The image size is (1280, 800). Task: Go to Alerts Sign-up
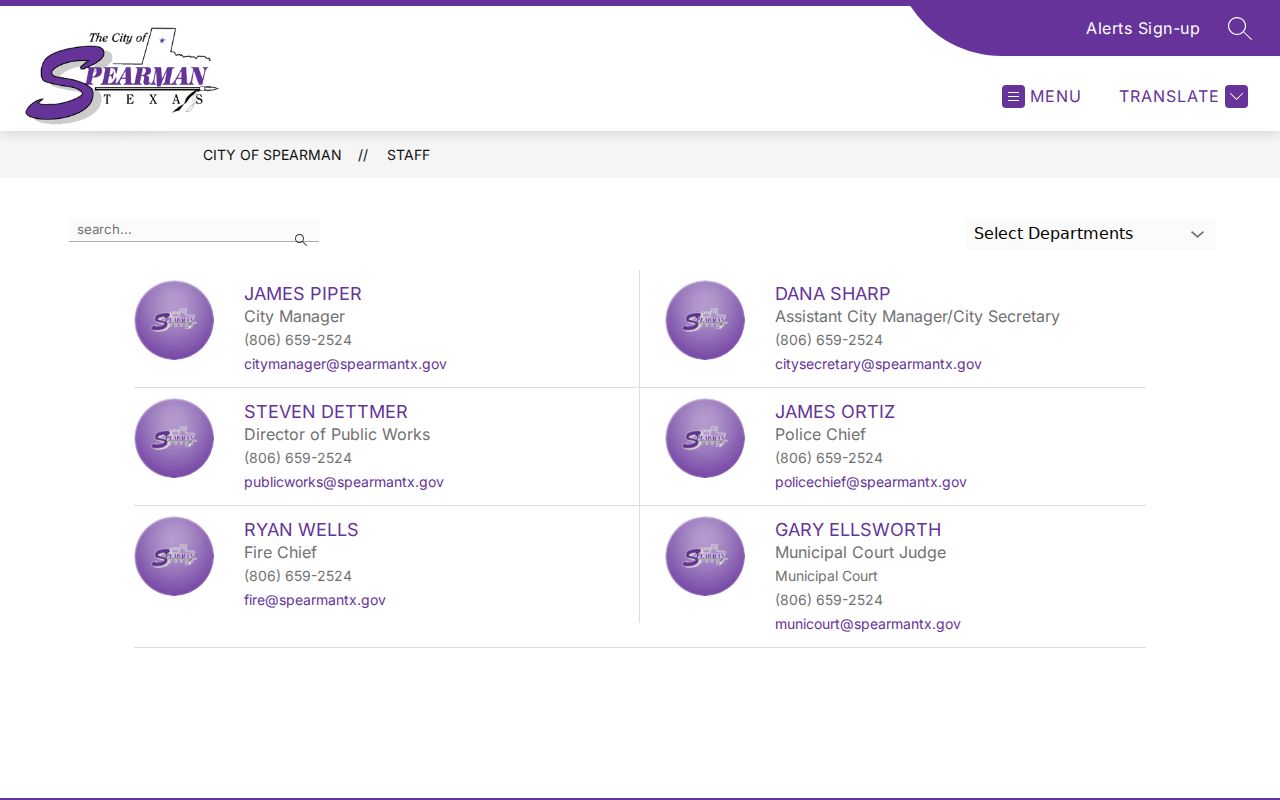[1143, 28]
